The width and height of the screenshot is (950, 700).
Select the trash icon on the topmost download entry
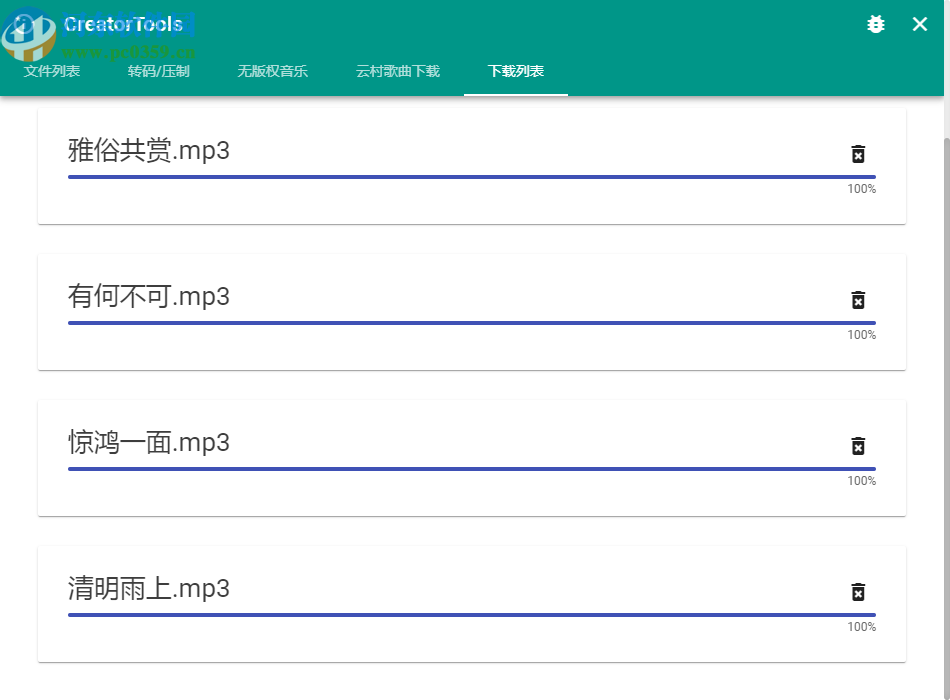click(859, 155)
